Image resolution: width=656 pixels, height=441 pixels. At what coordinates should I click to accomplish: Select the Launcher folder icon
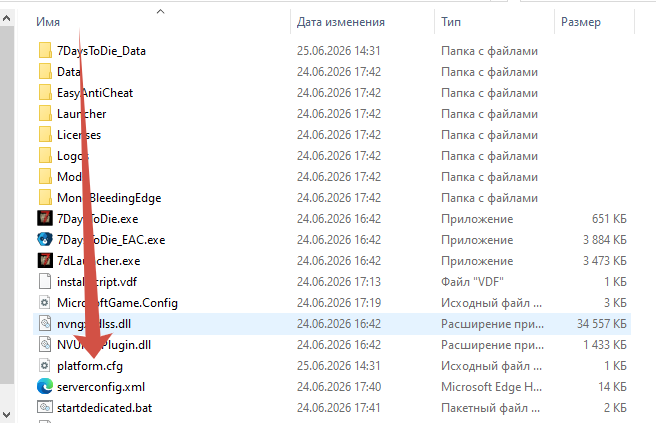click(45, 113)
